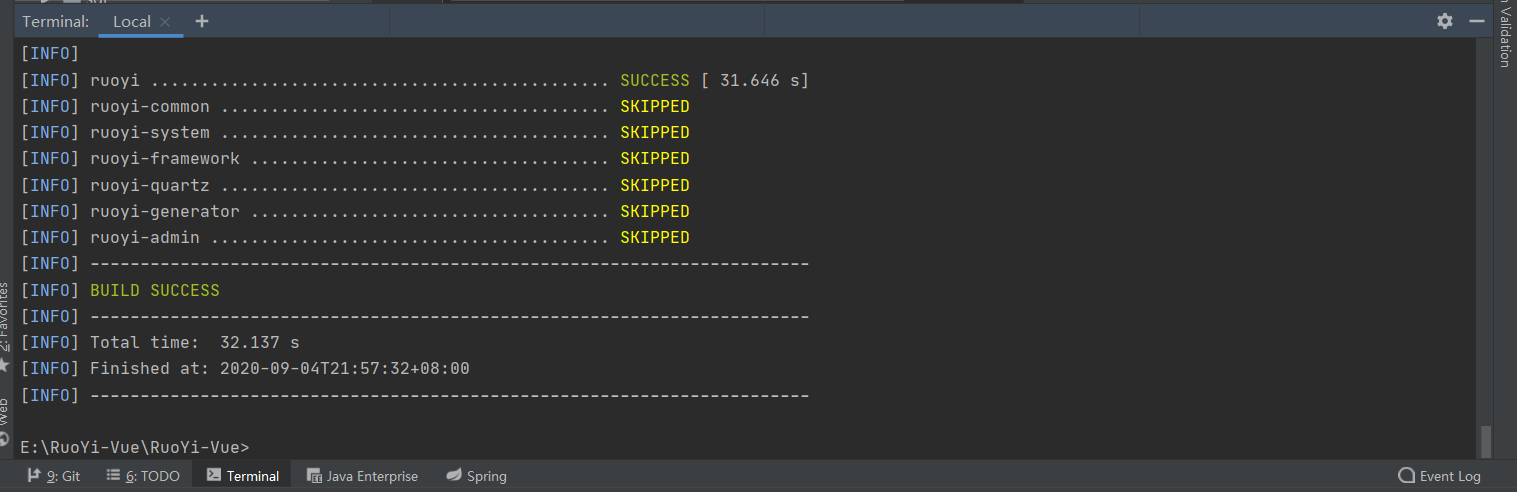
Task: Expand the Validation side panel
Action: pyautogui.click(x=1504, y=35)
